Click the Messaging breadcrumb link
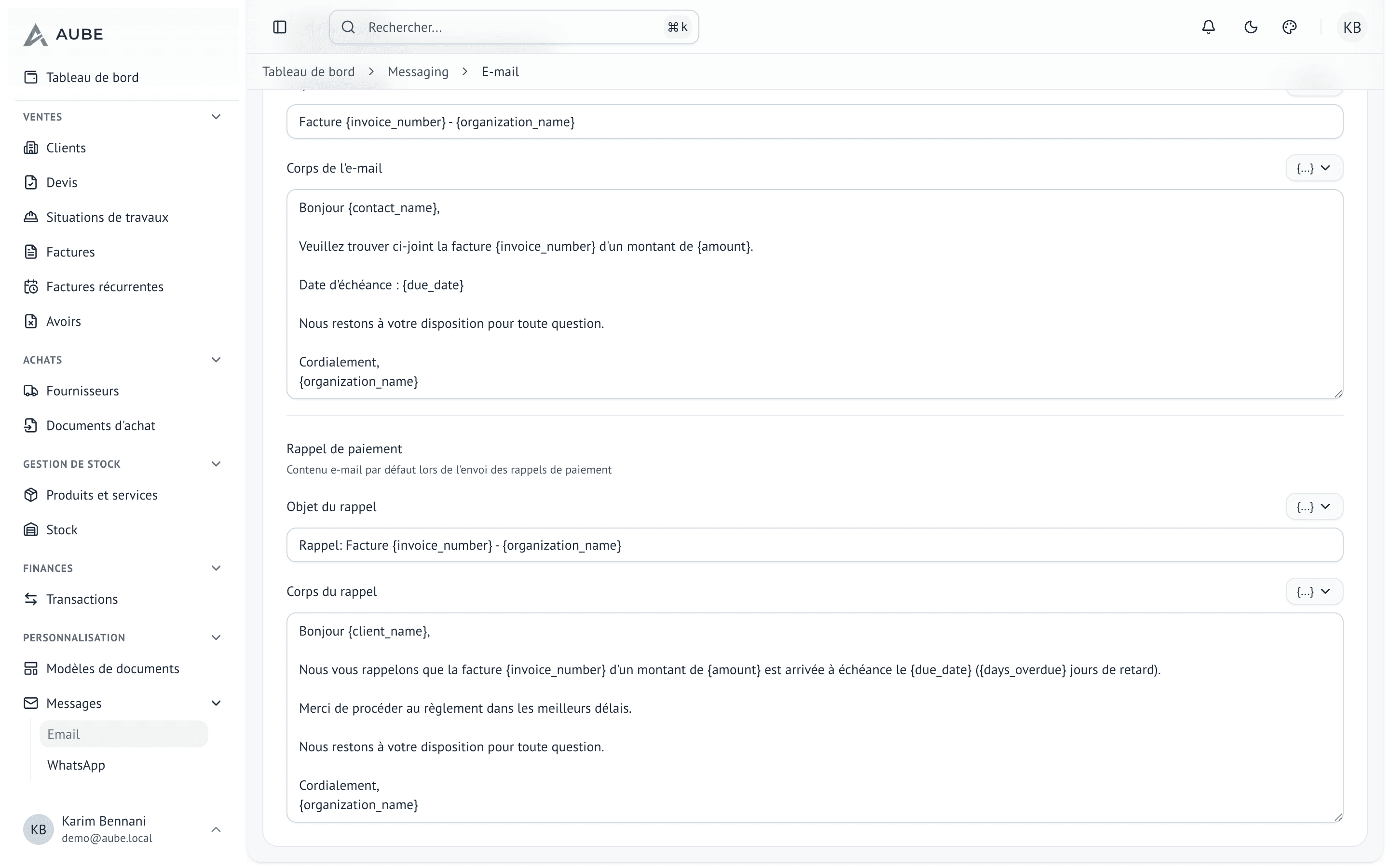 tap(418, 72)
